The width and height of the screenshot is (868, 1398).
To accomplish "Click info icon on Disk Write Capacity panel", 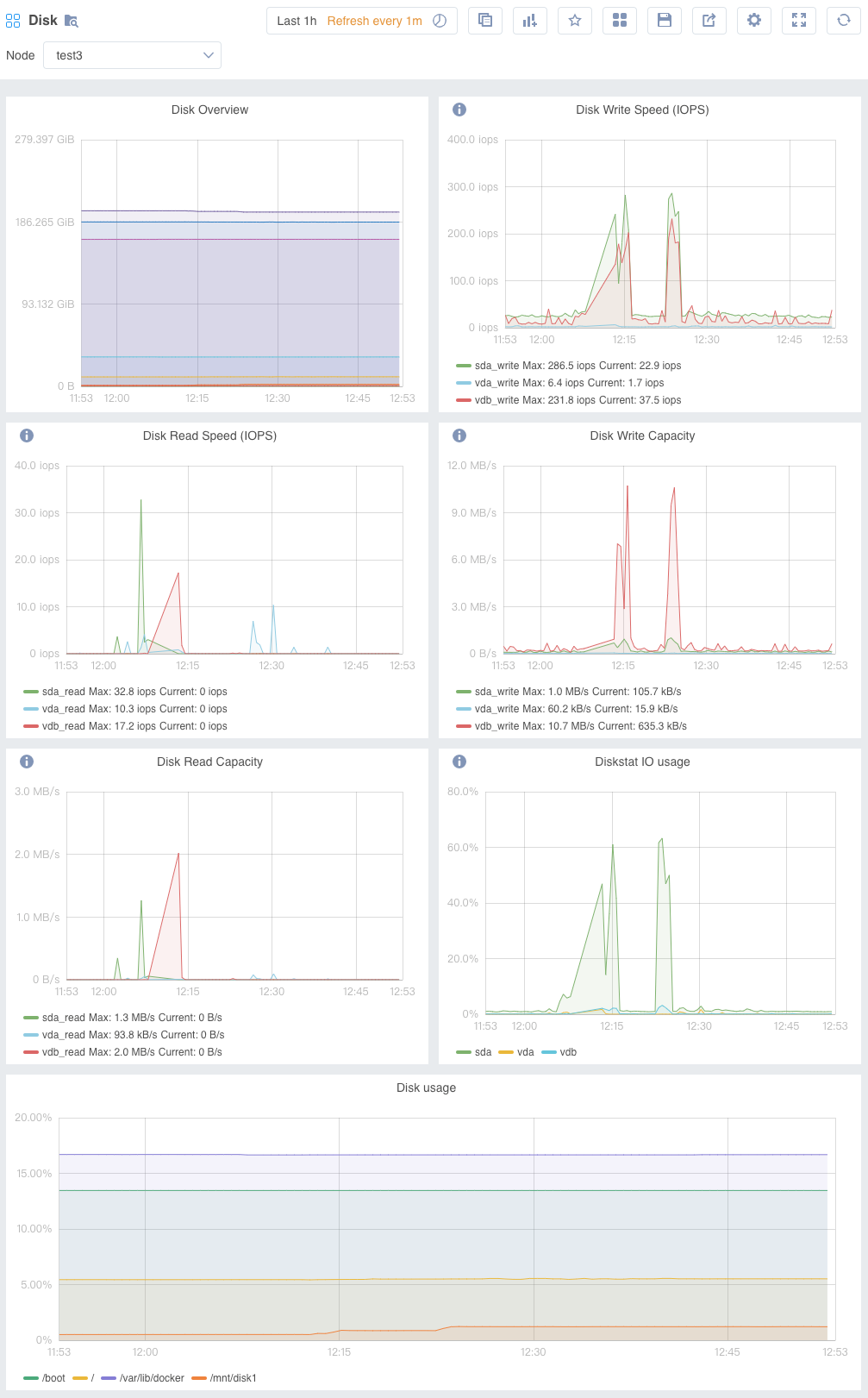I will pyautogui.click(x=459, y=436).
